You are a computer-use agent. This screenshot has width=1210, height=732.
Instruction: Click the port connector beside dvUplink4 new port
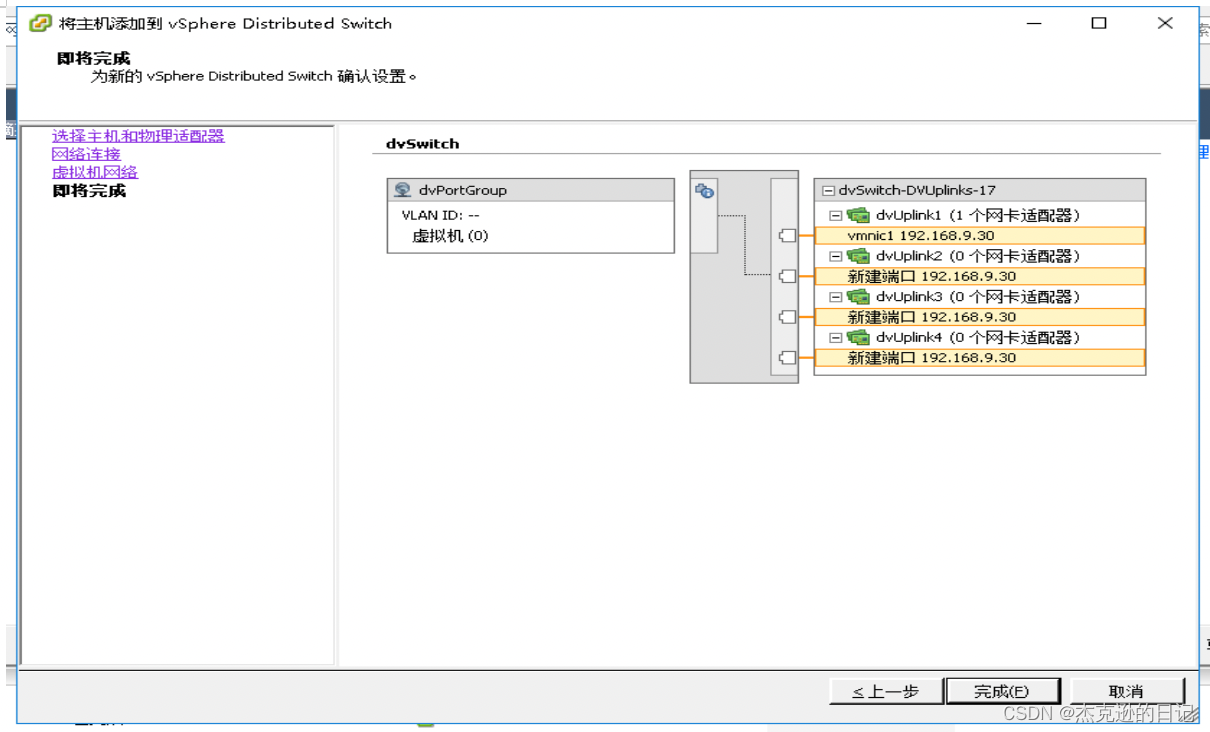pos(787,358)
